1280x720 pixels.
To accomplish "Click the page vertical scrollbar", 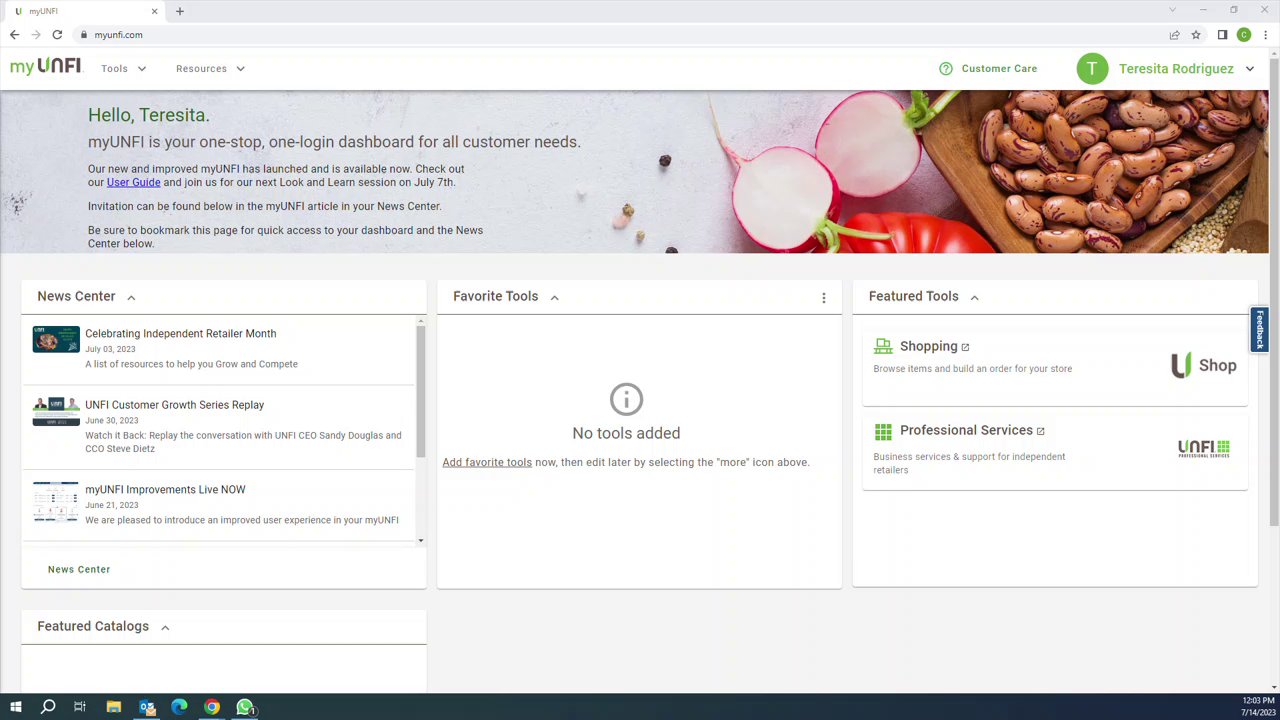I will pyautogui.click(x=1274, y=290).
